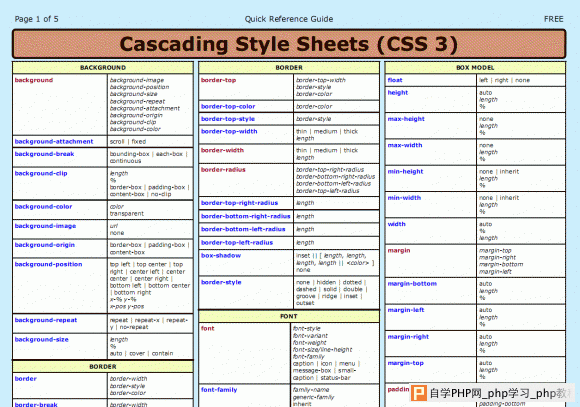Click the 'scroll | fixed' value cell

tap(151, 141)
